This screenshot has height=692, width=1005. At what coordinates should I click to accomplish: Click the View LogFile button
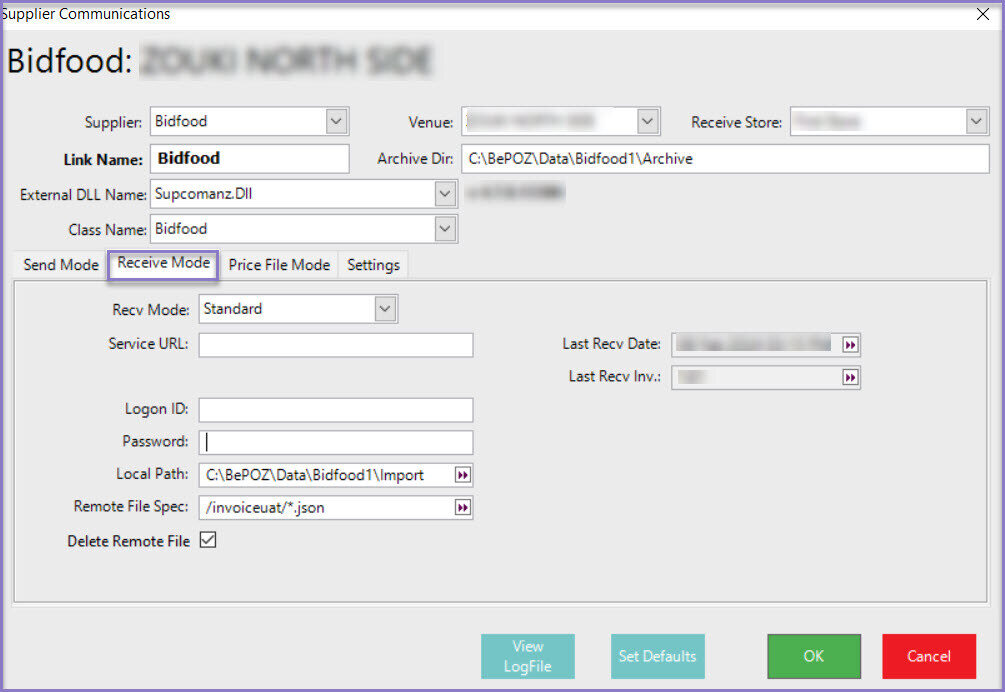(x=527, y=656)
